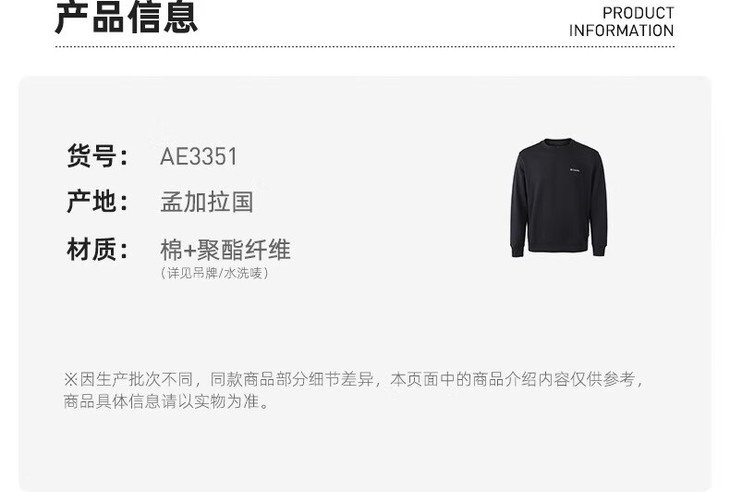Screen dimensions: 730x492
Task: Click the PRODUCT text at top right
Action: (638, 13)
